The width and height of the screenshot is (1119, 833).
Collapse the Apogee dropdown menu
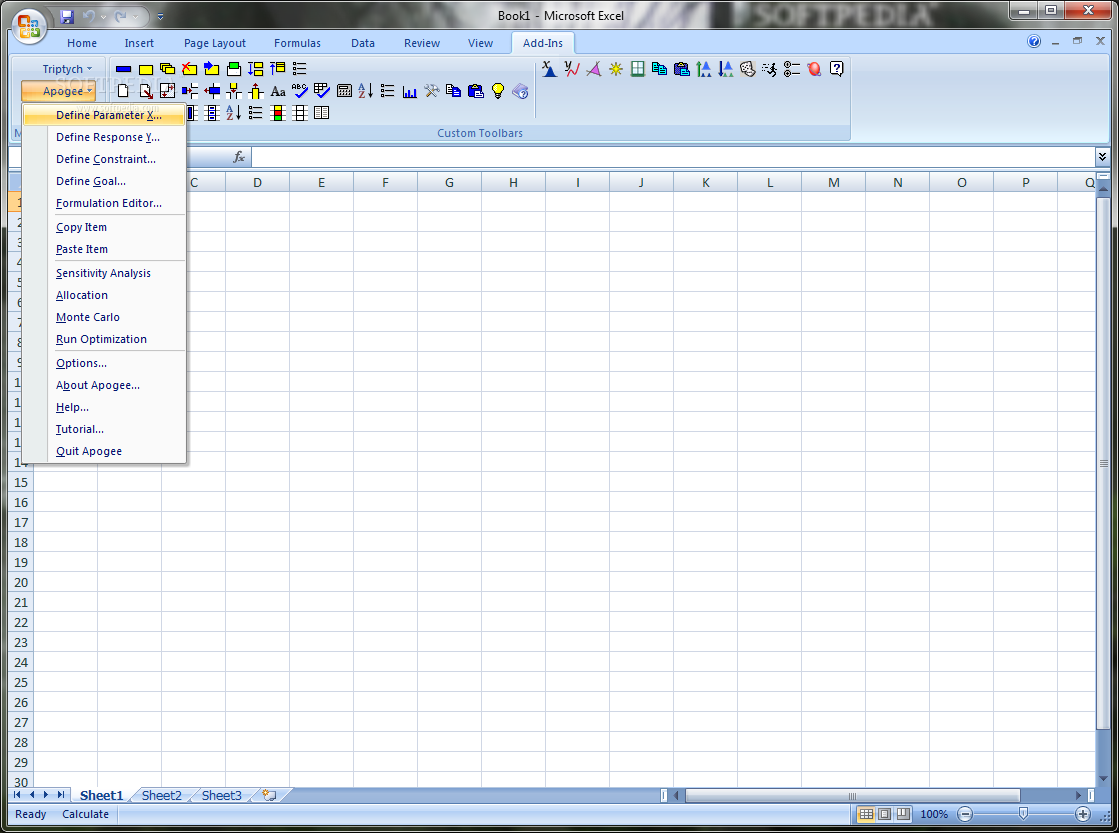click(x=59, y=91)
